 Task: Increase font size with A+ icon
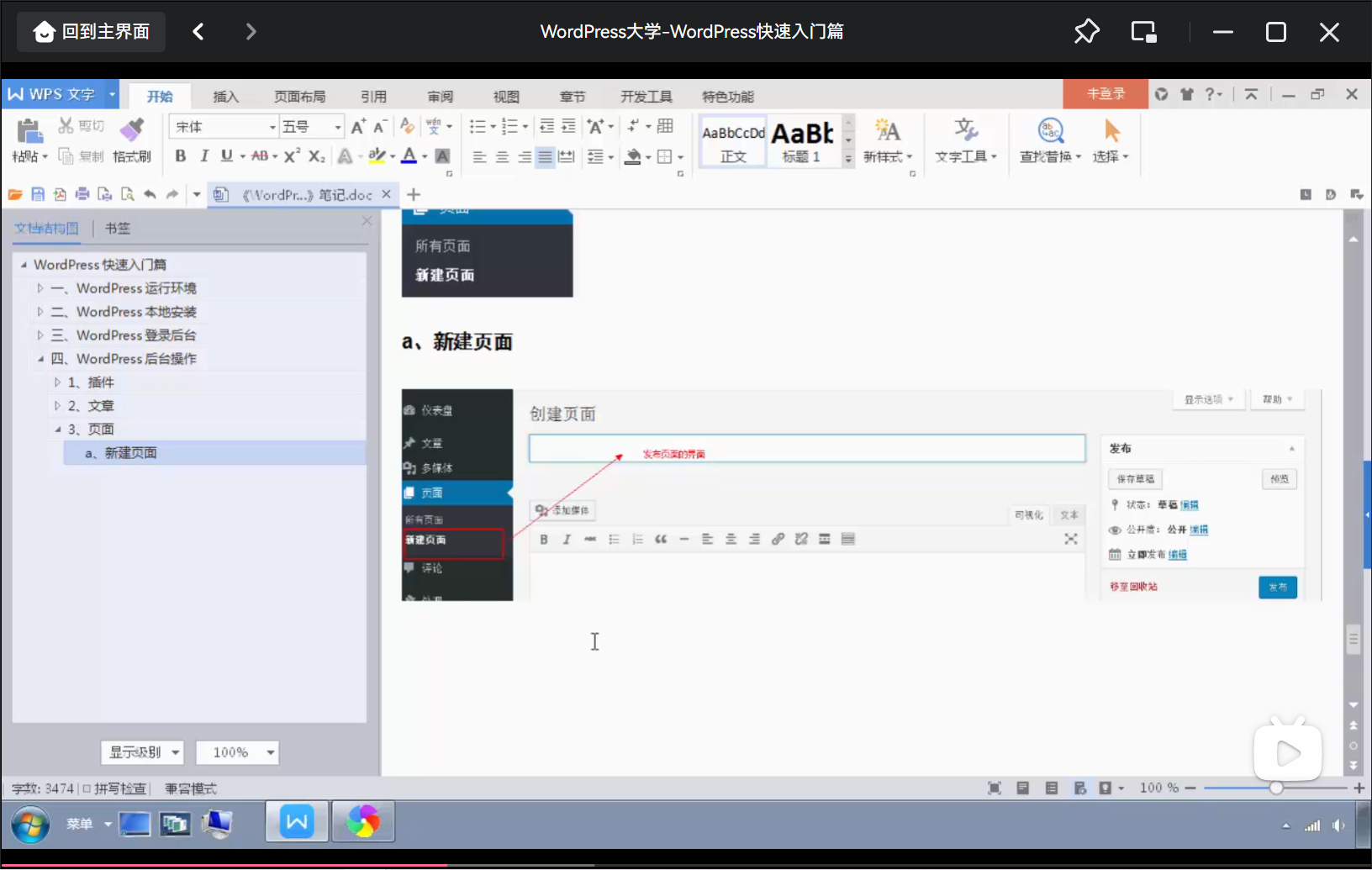coord(358,126)
